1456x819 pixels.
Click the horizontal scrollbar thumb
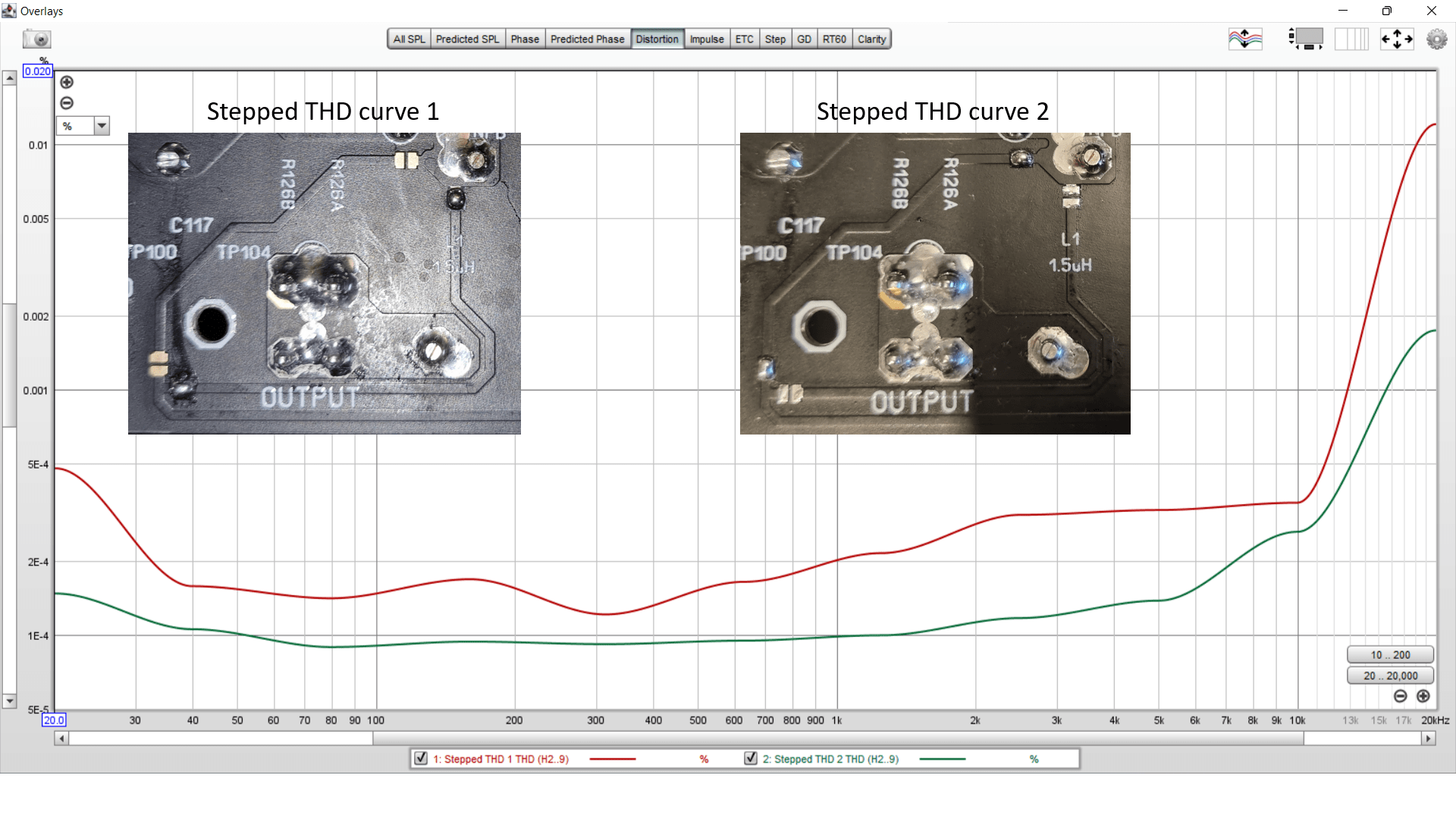[838, 738]
